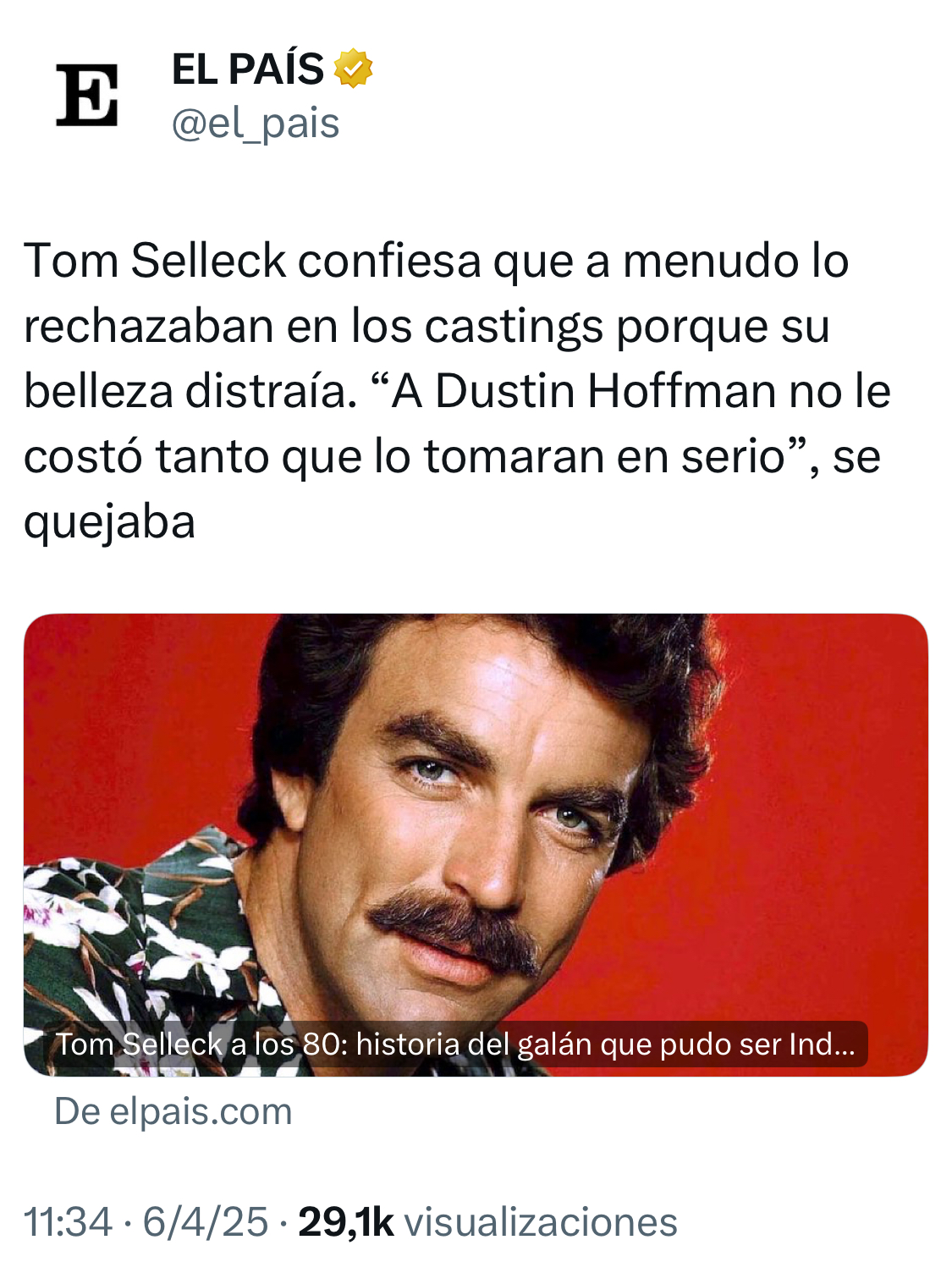Image resolution: width=952 pixels, height=1273 pixels.
Task: Select the tweet text about Tom Selleck
Action: [457, 390]
